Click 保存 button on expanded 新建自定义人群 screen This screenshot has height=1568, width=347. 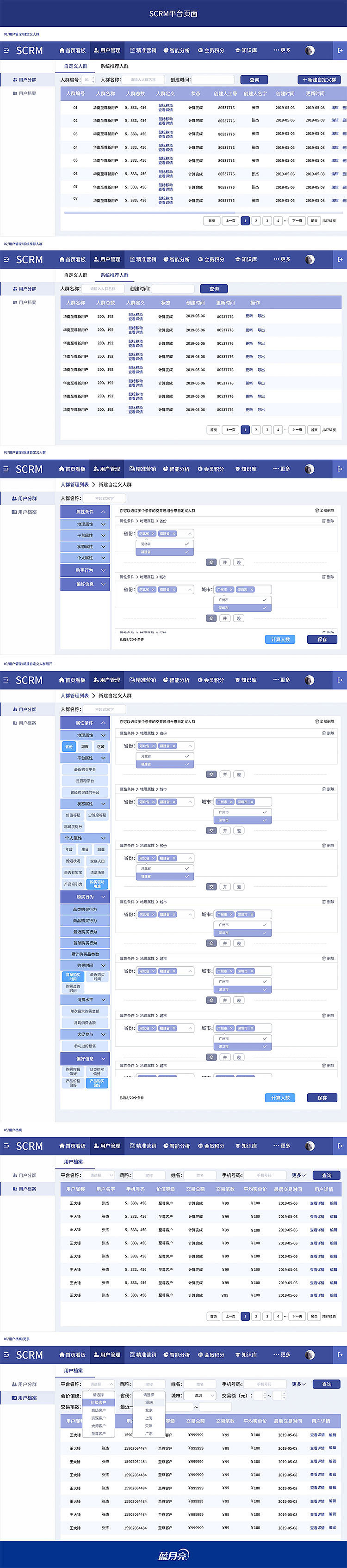(x=322, y=1098)
